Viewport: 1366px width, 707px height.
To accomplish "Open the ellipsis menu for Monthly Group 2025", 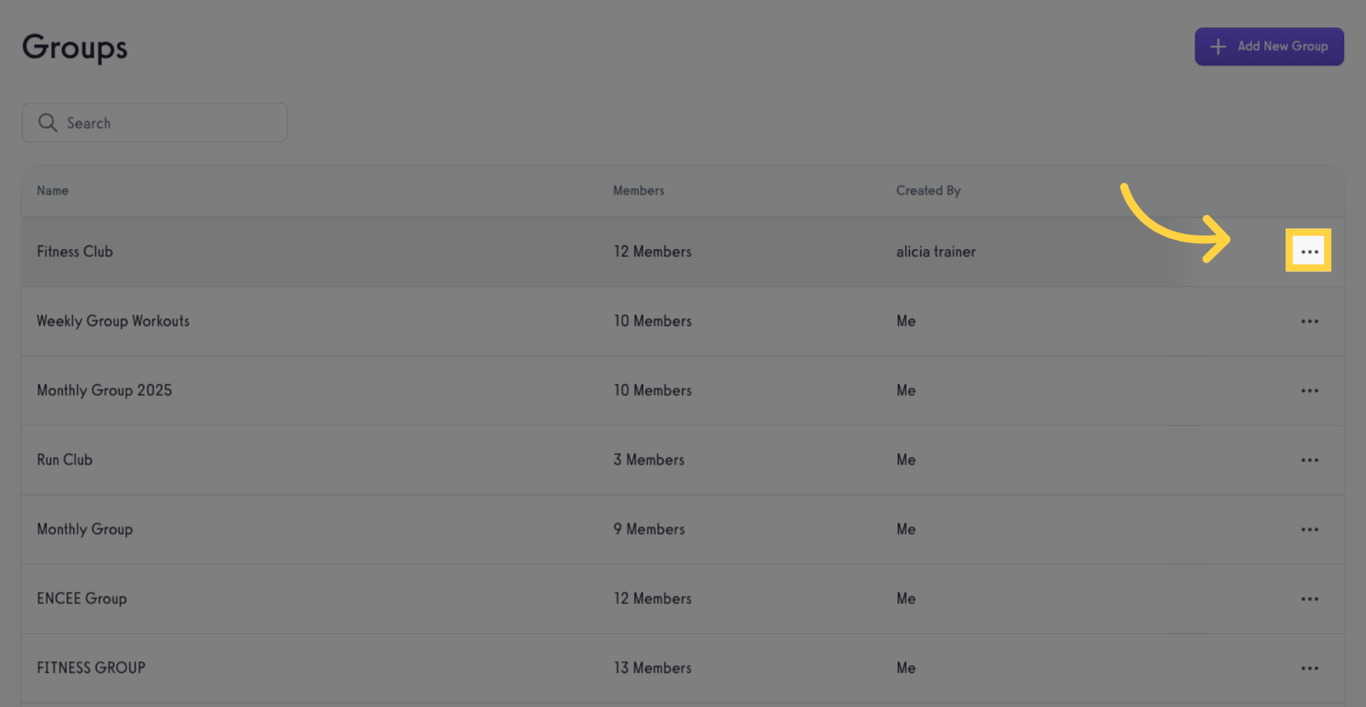I will click(1309, 390).
